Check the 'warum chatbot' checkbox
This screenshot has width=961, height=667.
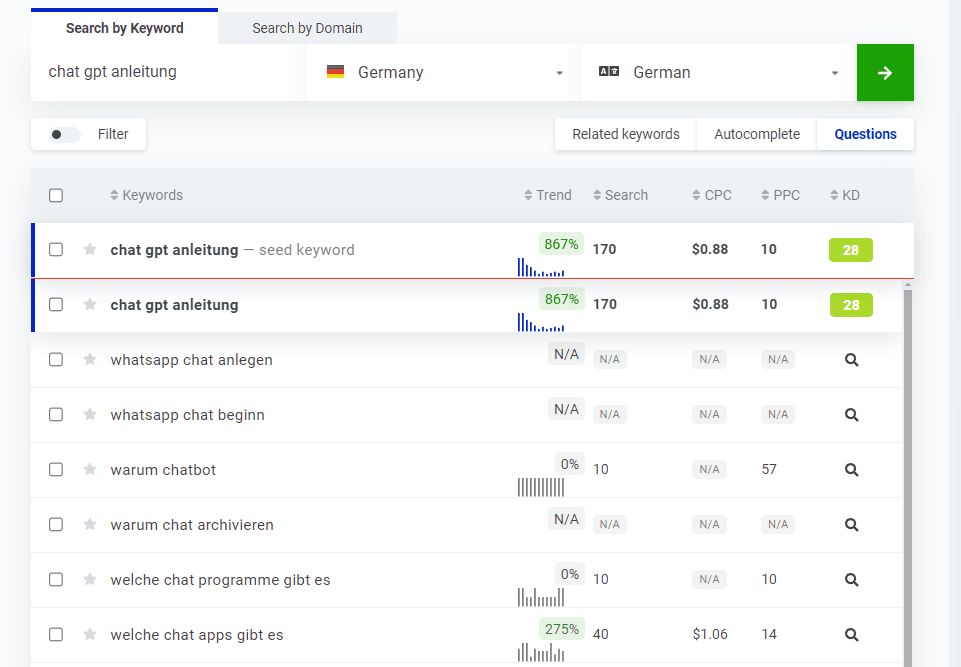point(56,470)
